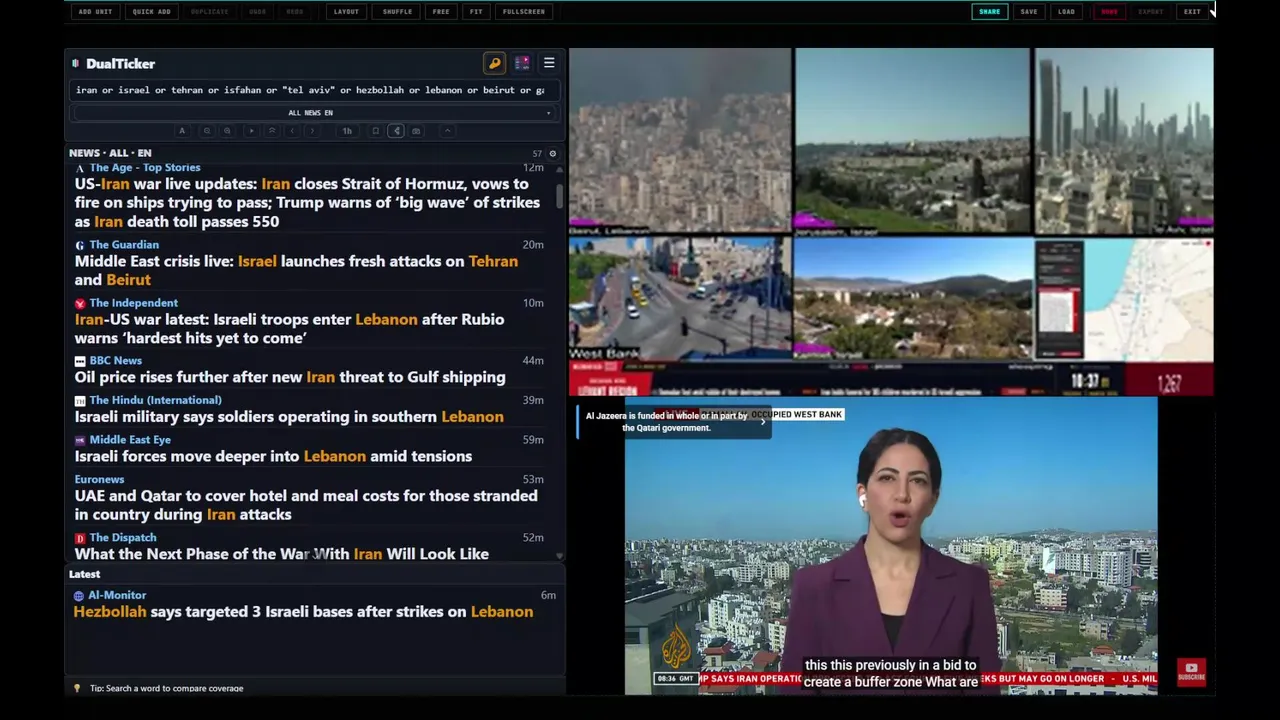Click the camera icon in ticker toolbar
The image size is (1280, 720).
416,131
